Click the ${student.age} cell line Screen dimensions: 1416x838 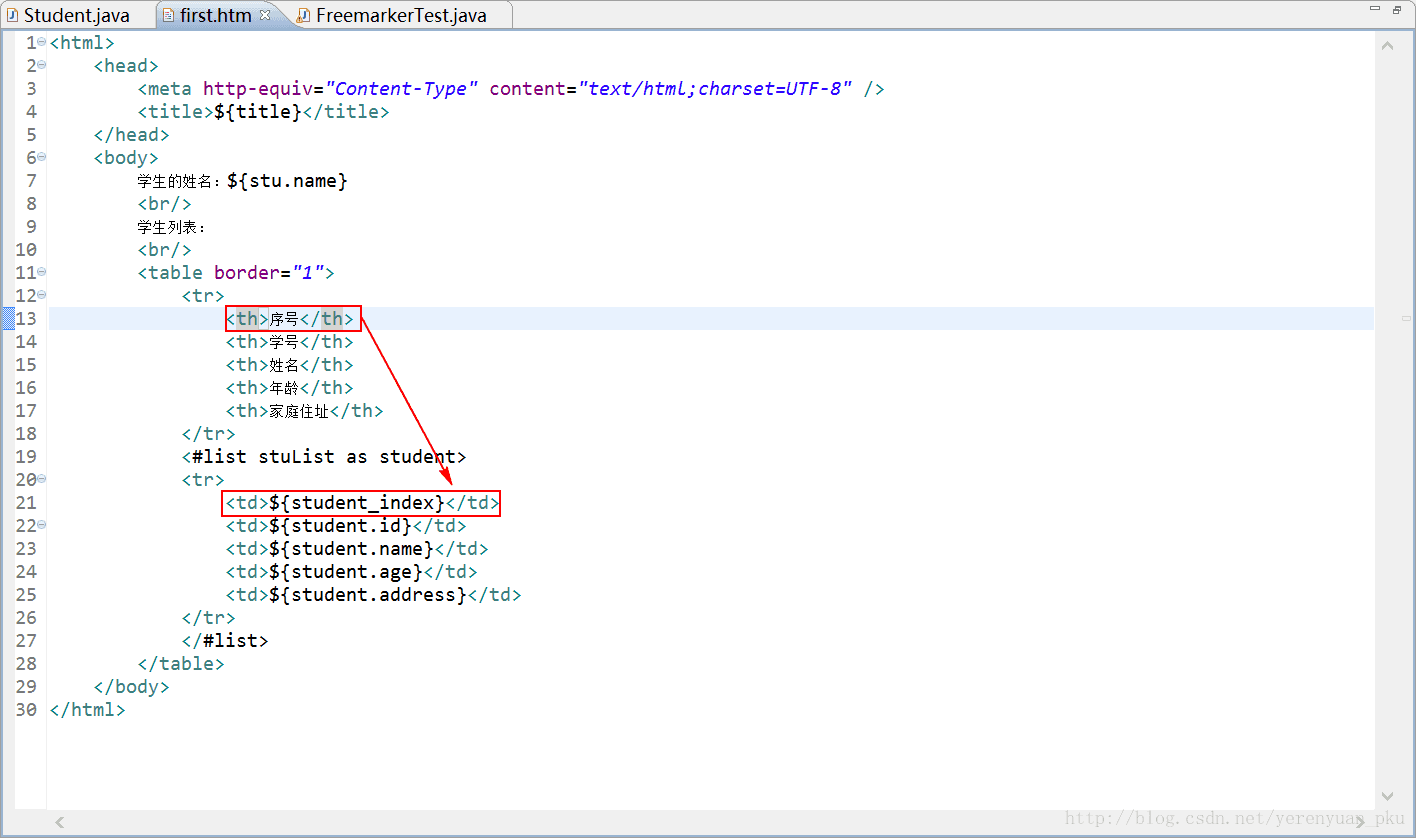pos(352,571)
